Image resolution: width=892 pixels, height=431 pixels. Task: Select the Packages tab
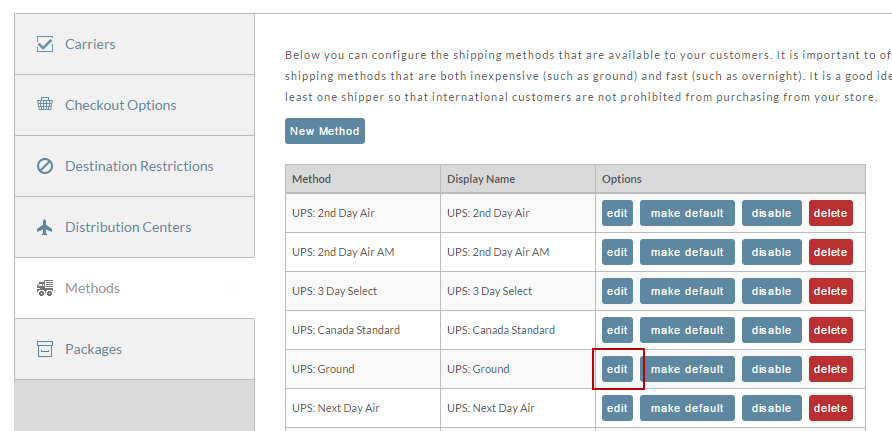135,349
